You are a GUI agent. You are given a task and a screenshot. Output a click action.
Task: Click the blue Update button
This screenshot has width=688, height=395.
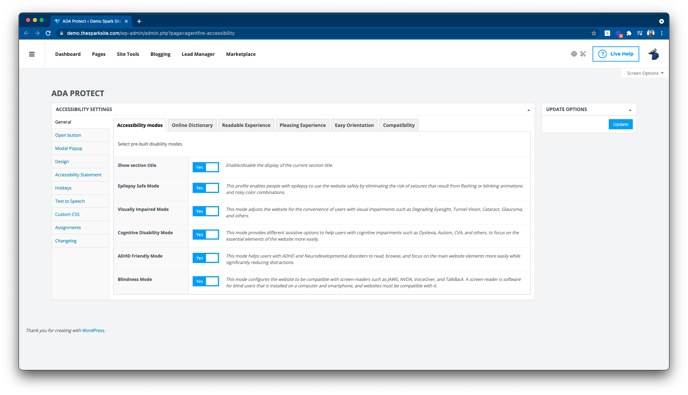click(620, 125)
